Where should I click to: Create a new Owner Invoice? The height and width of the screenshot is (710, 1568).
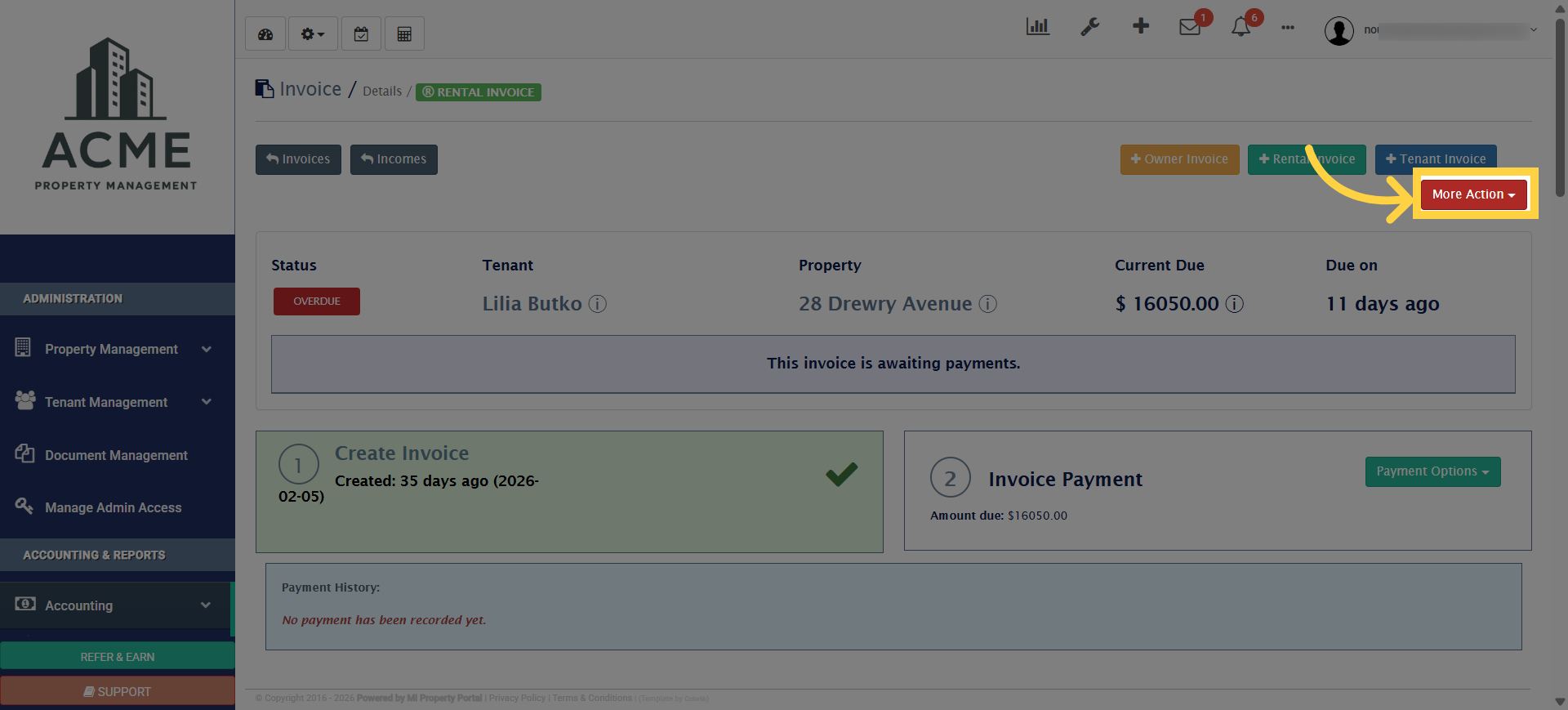point(1179,159)
